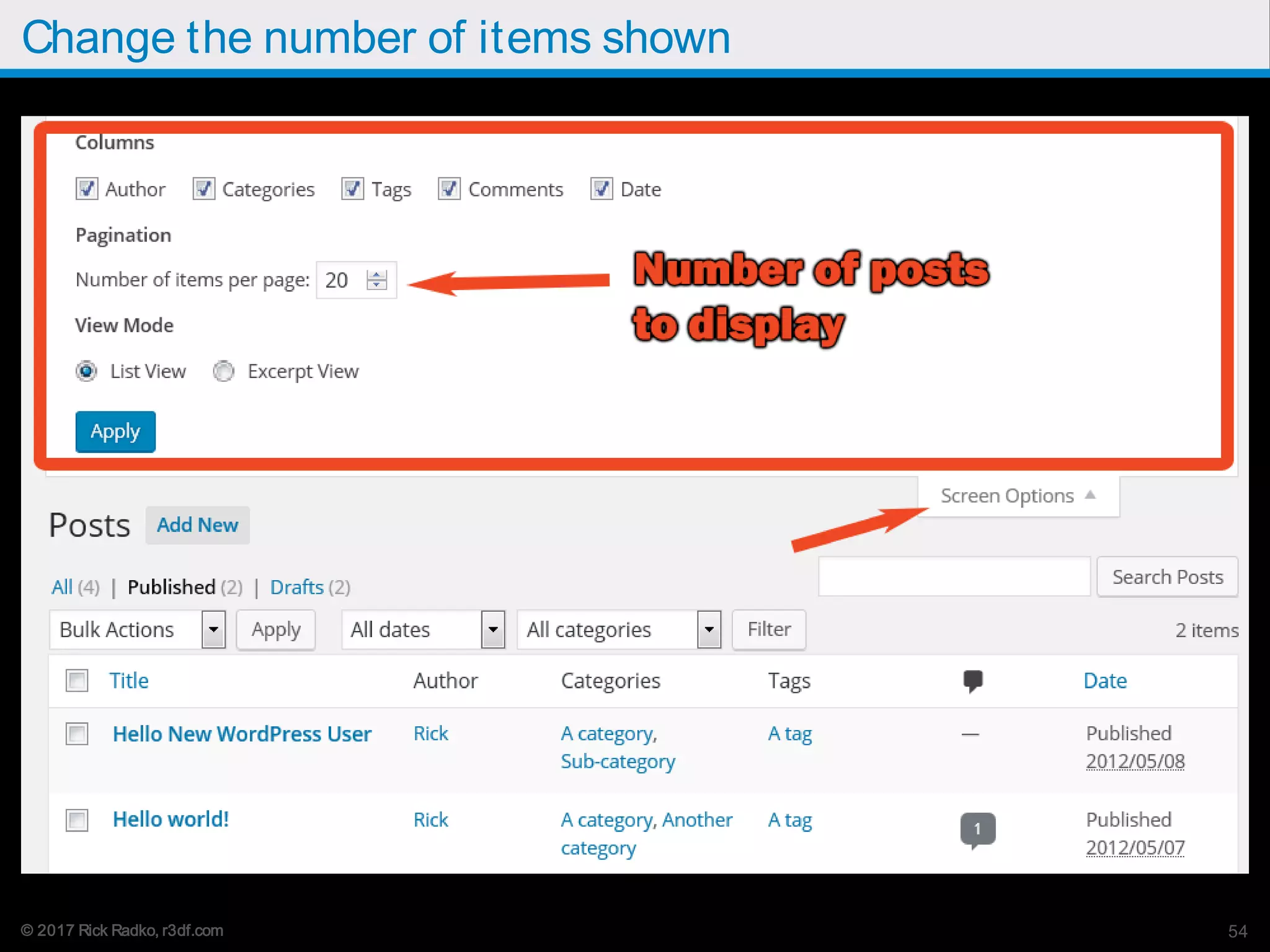This screenshot has width=1270, height=952.
Task: Click the Pagination heading text
Action: click(123, 236)
